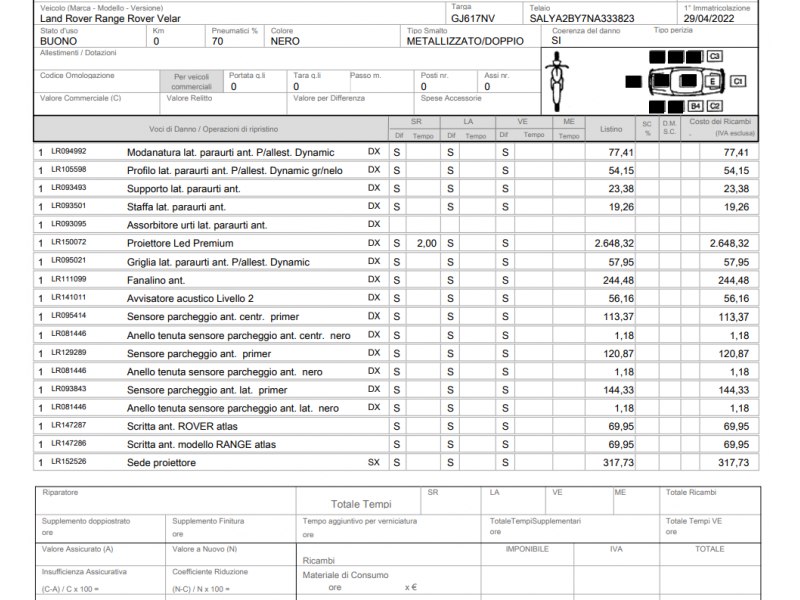Click the motorcycle diagram icon

(556, 81)
